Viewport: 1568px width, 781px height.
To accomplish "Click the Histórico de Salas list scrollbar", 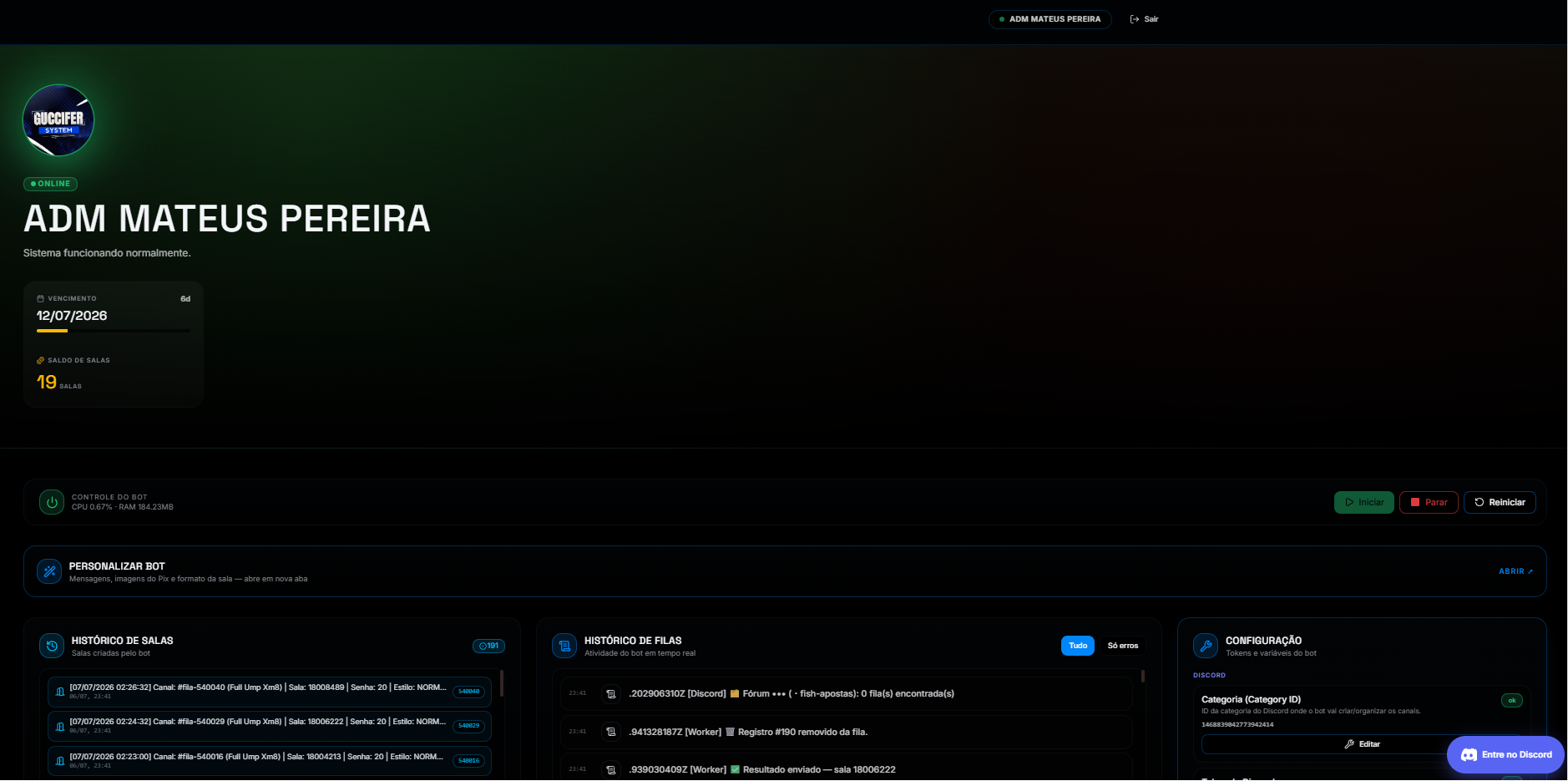I will point(502,682).
